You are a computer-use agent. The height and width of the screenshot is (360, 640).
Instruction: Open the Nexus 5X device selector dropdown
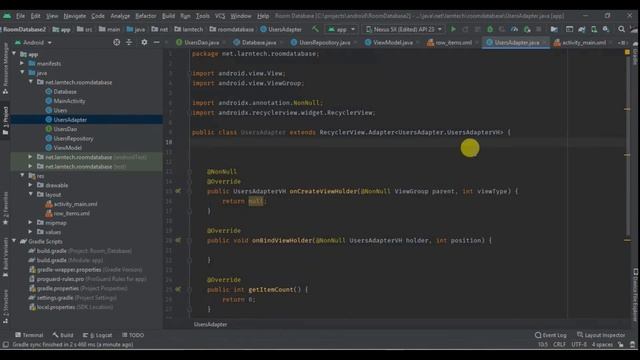(x=403, y=29)
